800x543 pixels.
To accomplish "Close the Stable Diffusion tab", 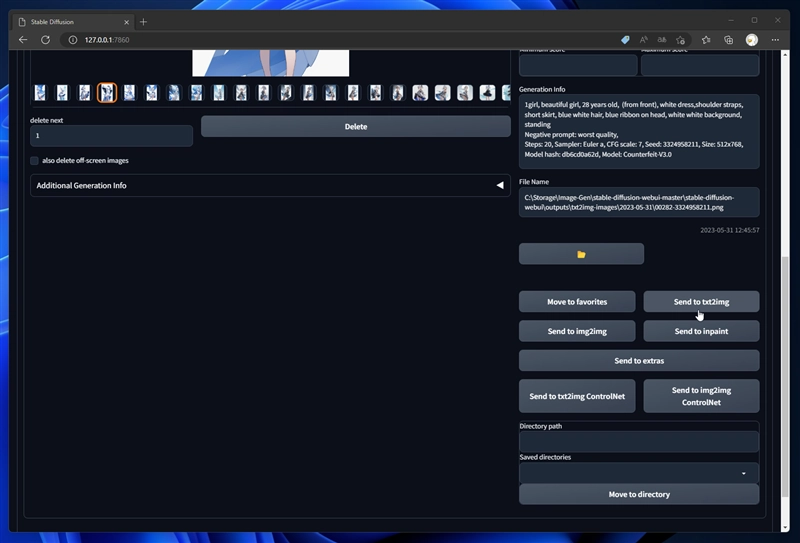I will pyautogui.click(x=127, y=22).
